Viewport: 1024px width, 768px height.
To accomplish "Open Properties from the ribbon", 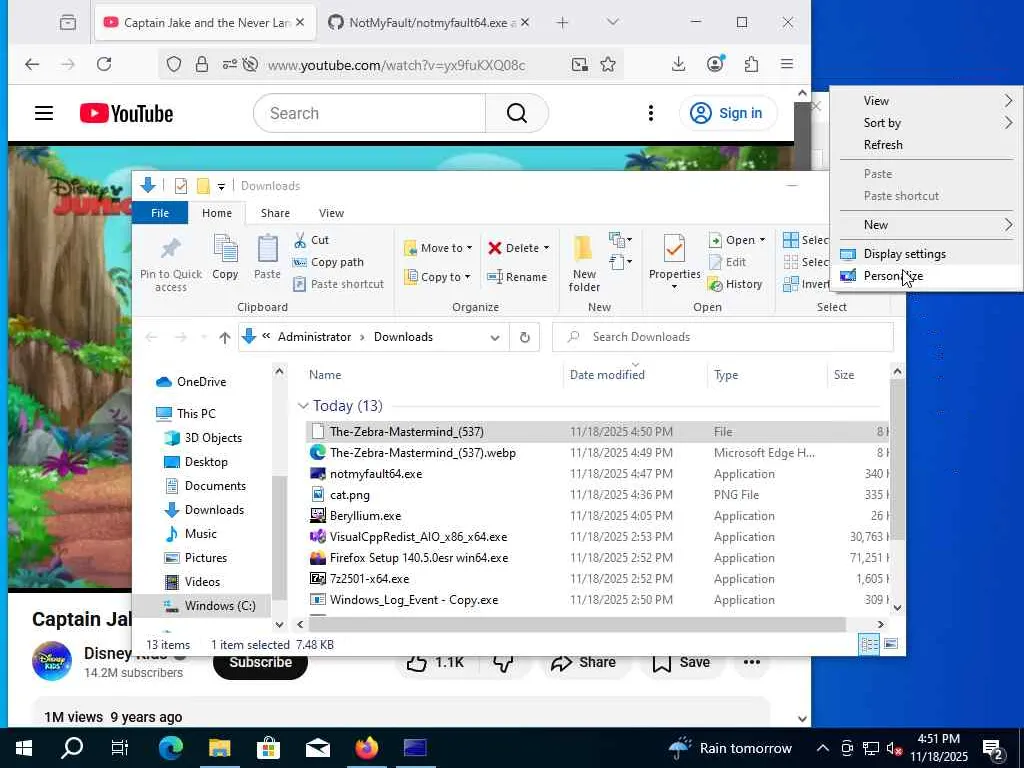I will tap(674, 261).
